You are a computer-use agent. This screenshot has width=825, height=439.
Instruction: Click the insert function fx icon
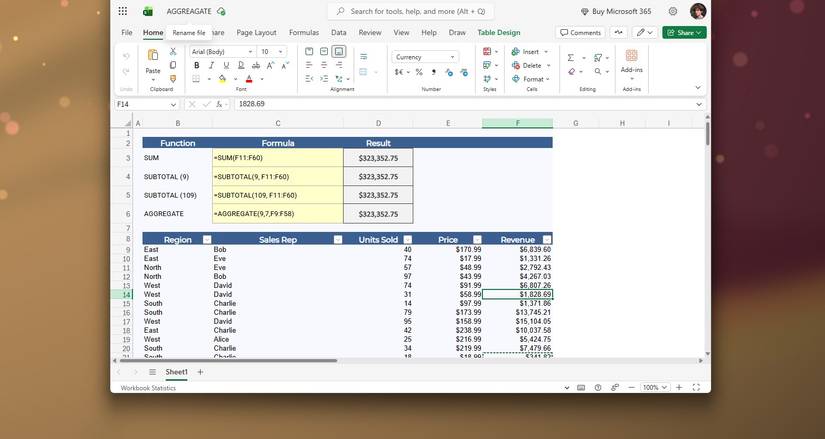point(218,104)
